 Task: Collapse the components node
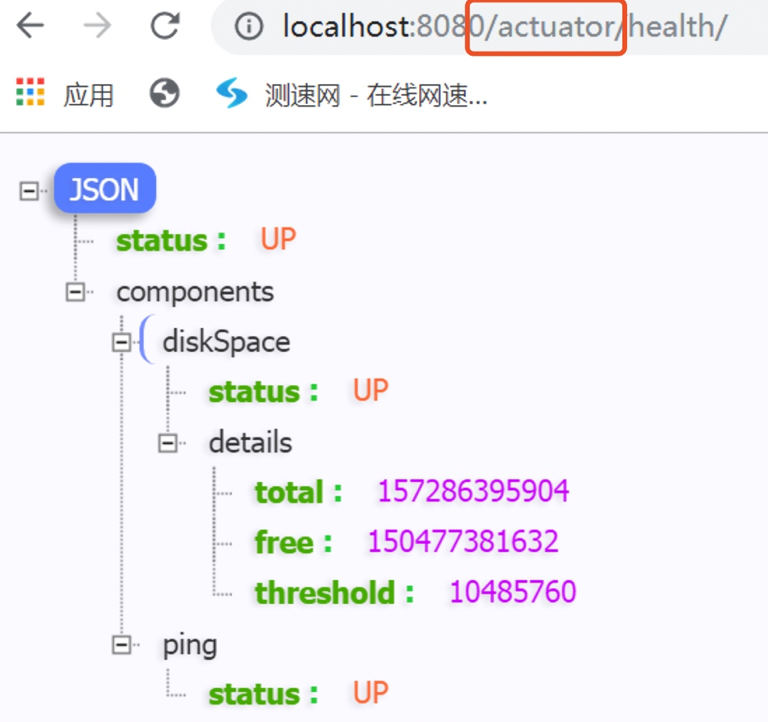(75, 292)
